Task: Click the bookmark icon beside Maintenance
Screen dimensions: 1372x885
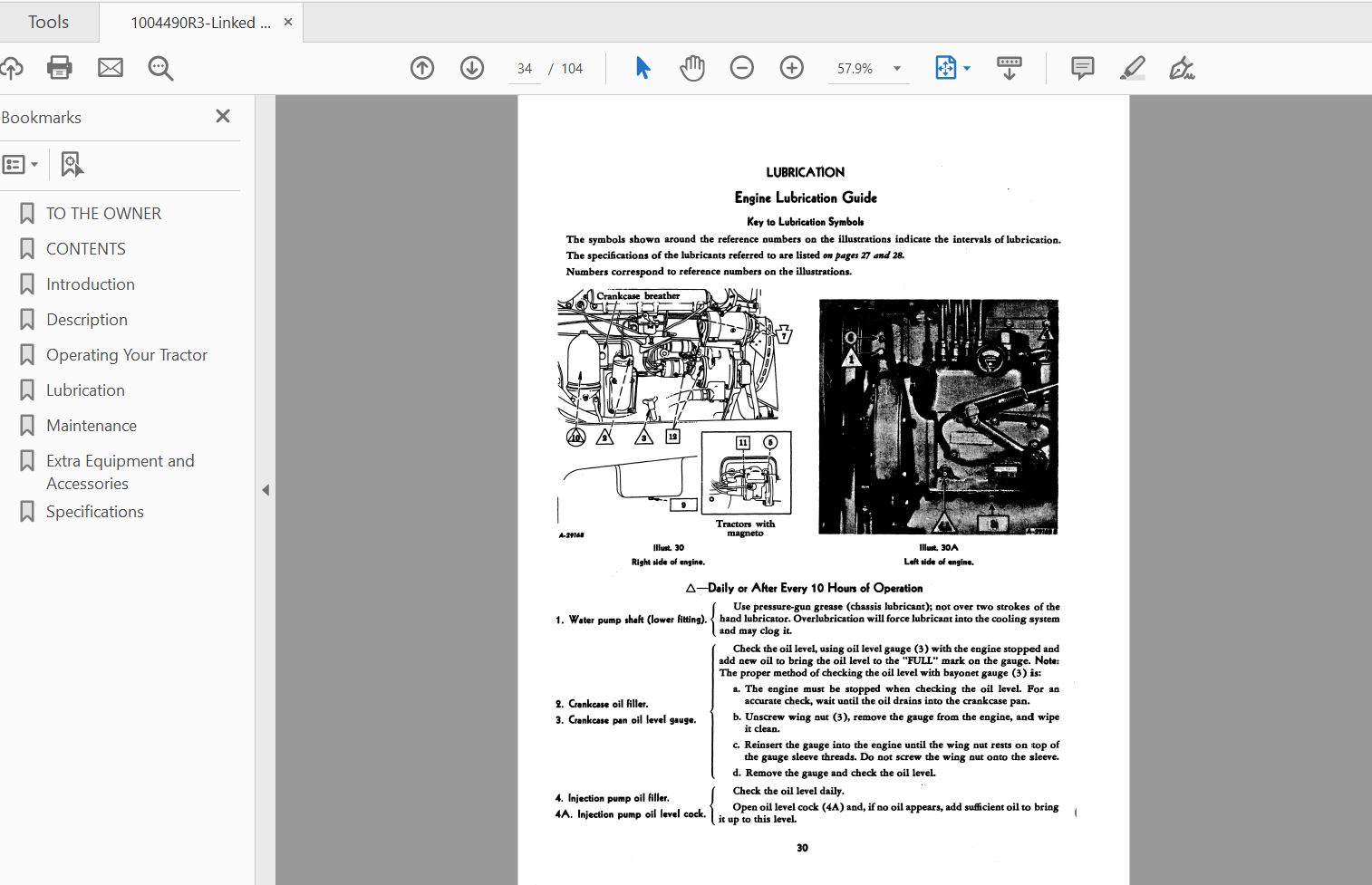Action: tap(27, 426)
